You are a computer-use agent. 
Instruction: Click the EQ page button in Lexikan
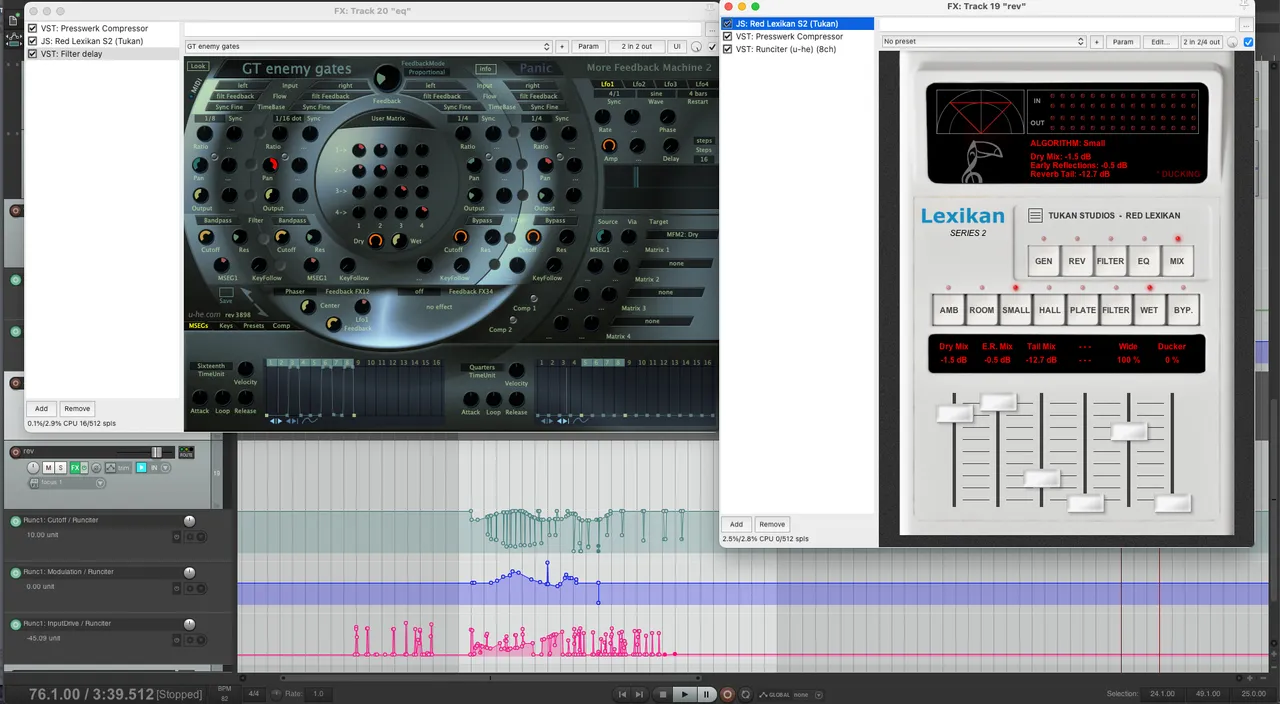pyautogui.click(x=1144, y=261)
